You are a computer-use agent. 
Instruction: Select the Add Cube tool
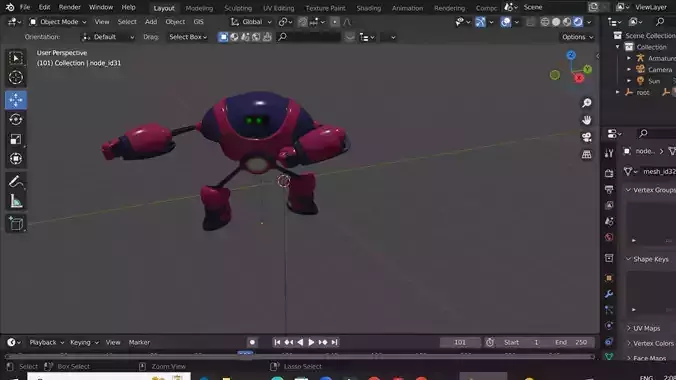[x=16, y=223]
